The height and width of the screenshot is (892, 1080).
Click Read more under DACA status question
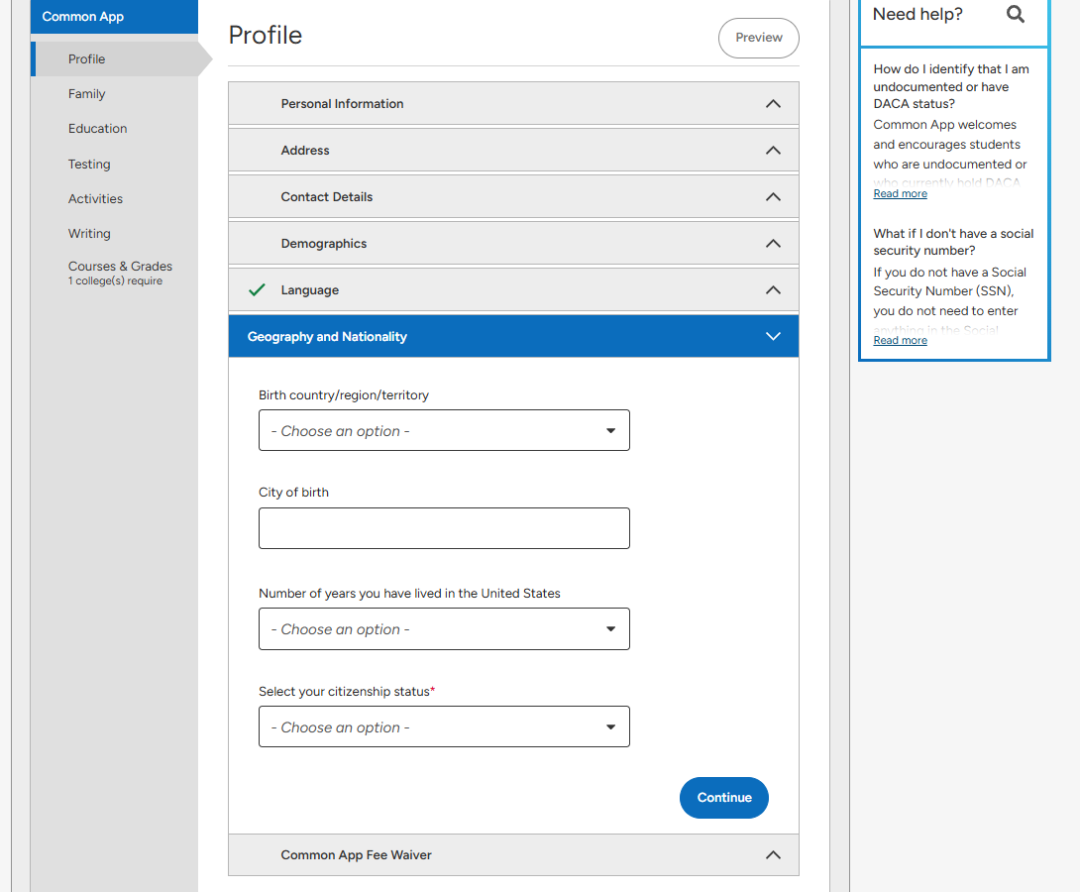[900, 194]
